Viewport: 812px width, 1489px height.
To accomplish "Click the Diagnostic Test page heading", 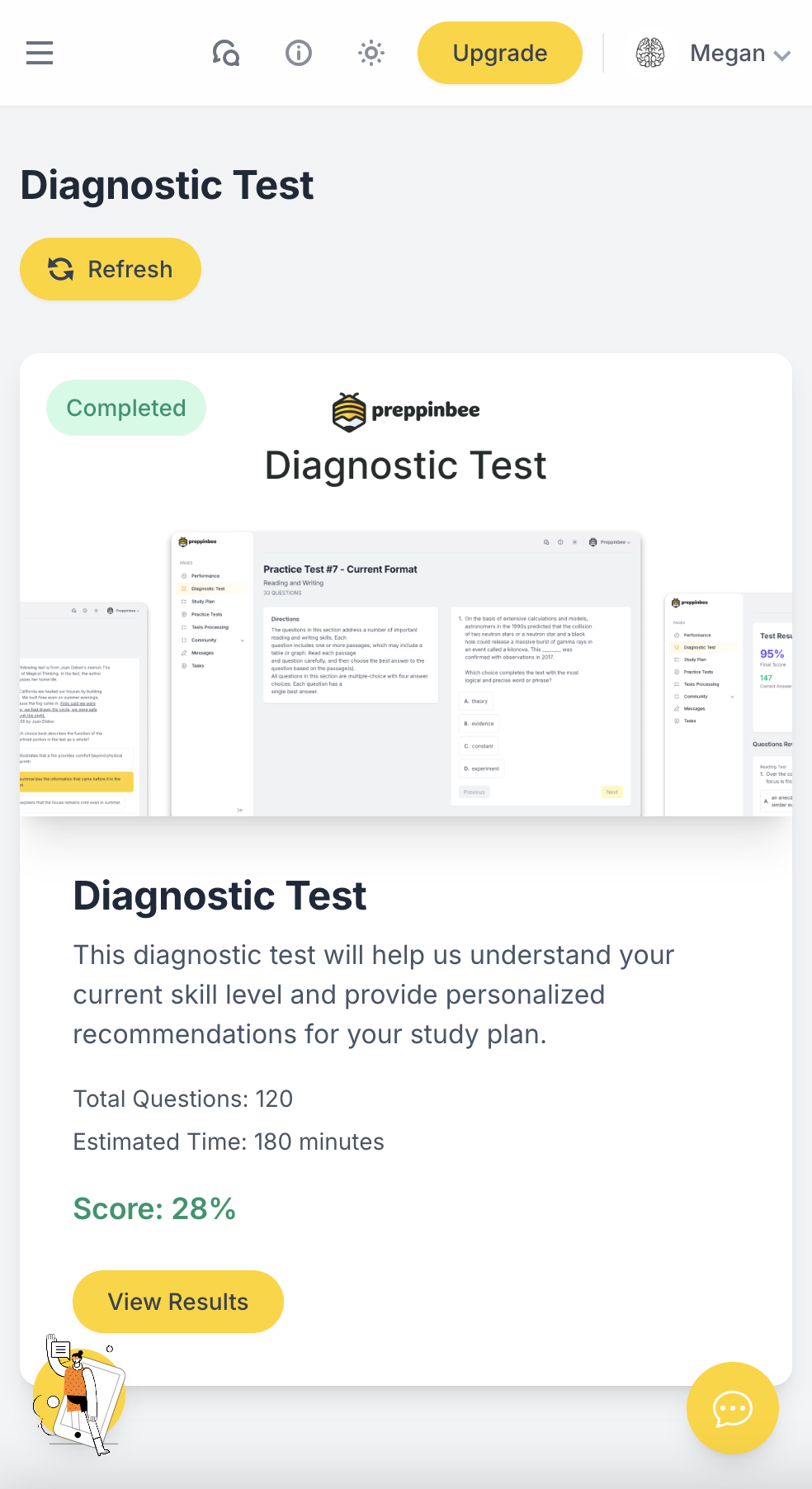I will point(168,185).
